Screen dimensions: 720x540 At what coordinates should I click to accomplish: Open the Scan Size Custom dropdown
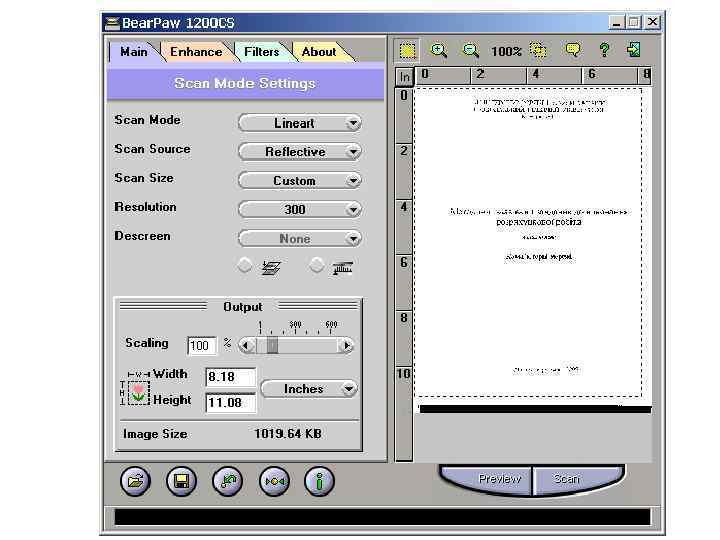(x=300, y=180)
